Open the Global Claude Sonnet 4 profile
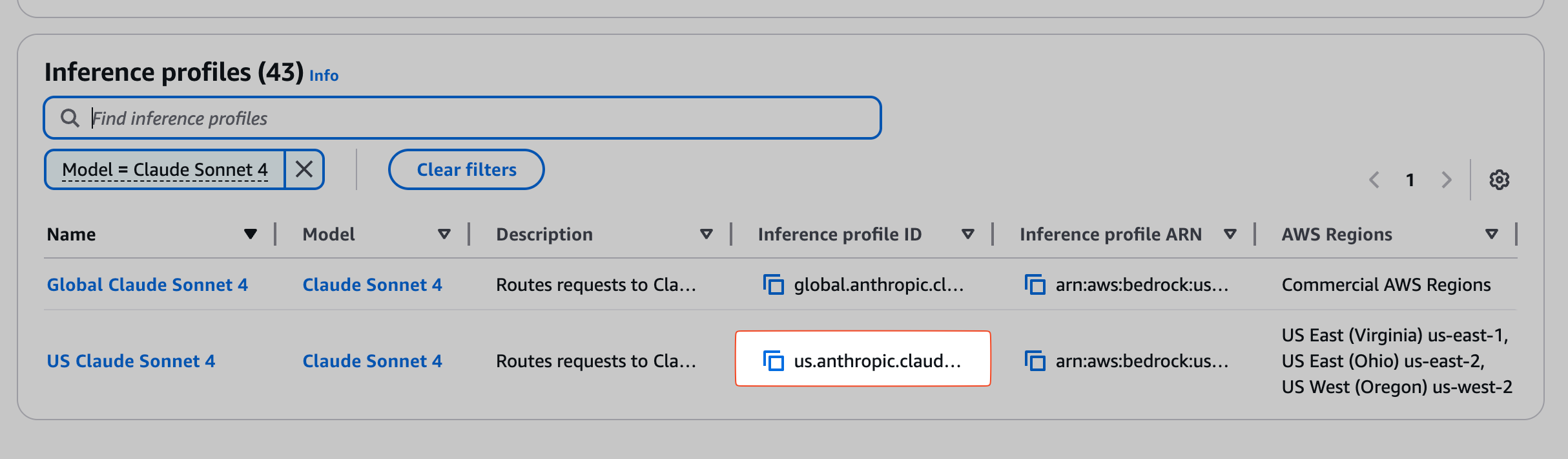Screen dimensions: 1568x459 point(147,284)
